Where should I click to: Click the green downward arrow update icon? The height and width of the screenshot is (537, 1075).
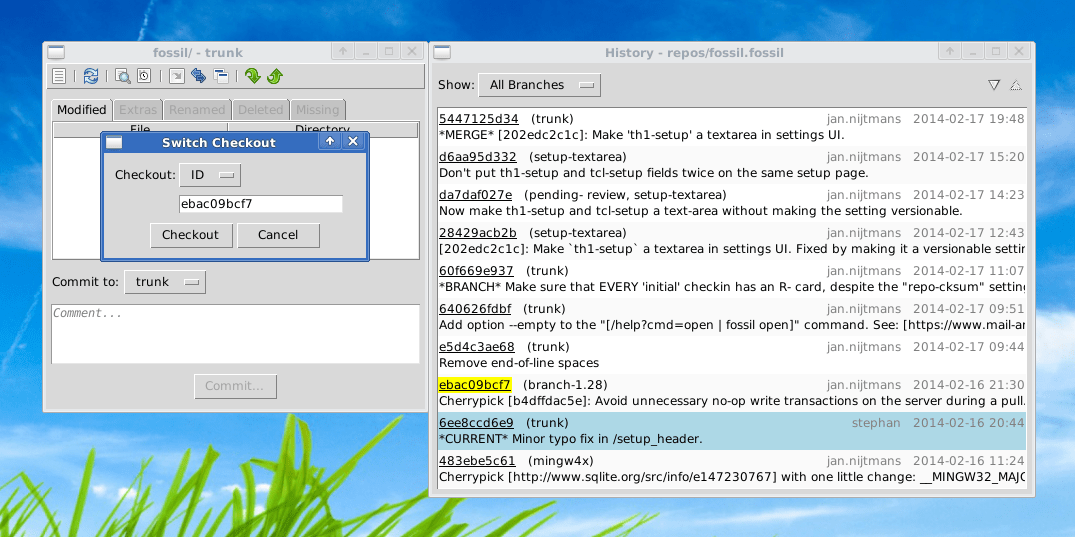click(x=253, y=76)
